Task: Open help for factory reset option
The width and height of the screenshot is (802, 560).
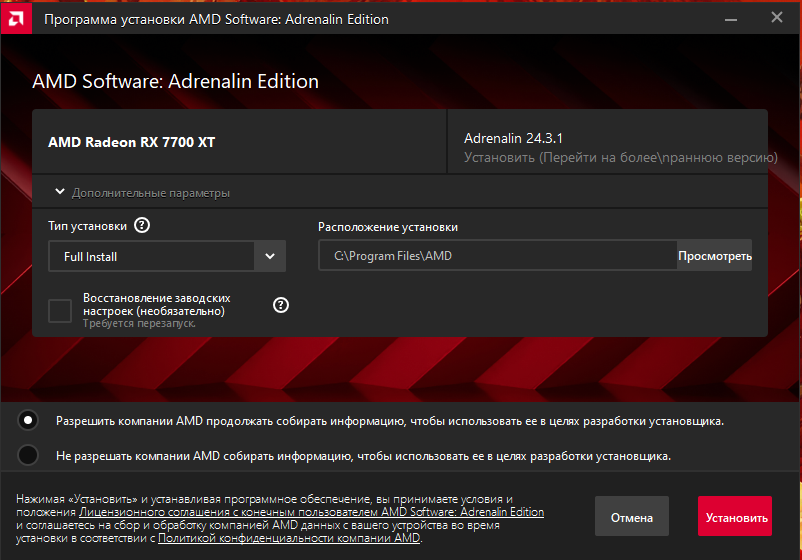Action: point(281,305)
